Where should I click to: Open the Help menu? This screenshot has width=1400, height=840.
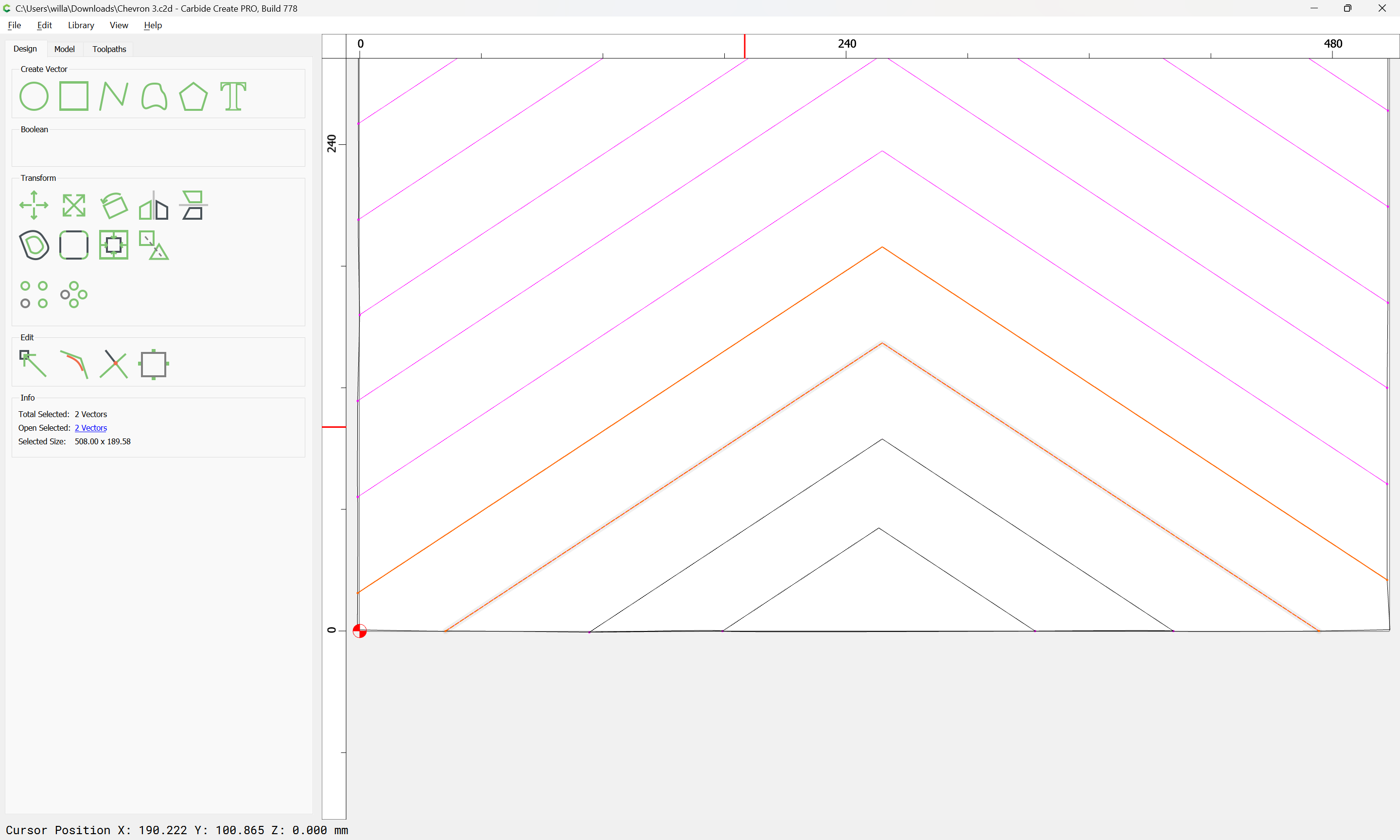click(x=153, y=25)
